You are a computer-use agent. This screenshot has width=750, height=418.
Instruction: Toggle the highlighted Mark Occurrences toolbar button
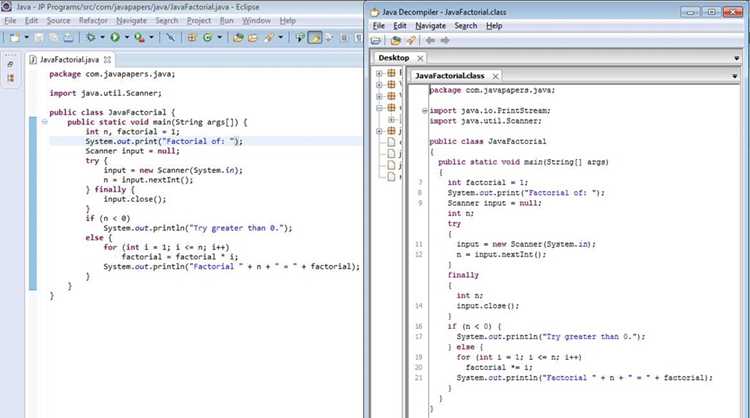[315, 37]
